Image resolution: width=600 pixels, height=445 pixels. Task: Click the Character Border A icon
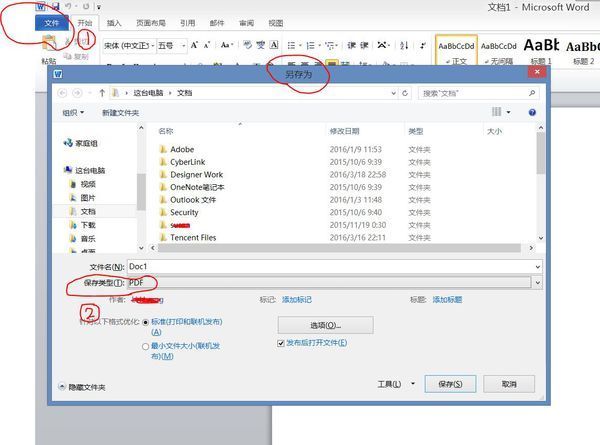click(x=274, y=45)
